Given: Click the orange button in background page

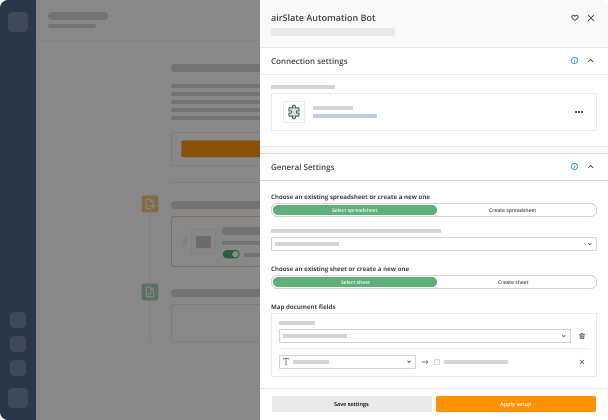Looking at the screenshot, I should coord(220,149).
